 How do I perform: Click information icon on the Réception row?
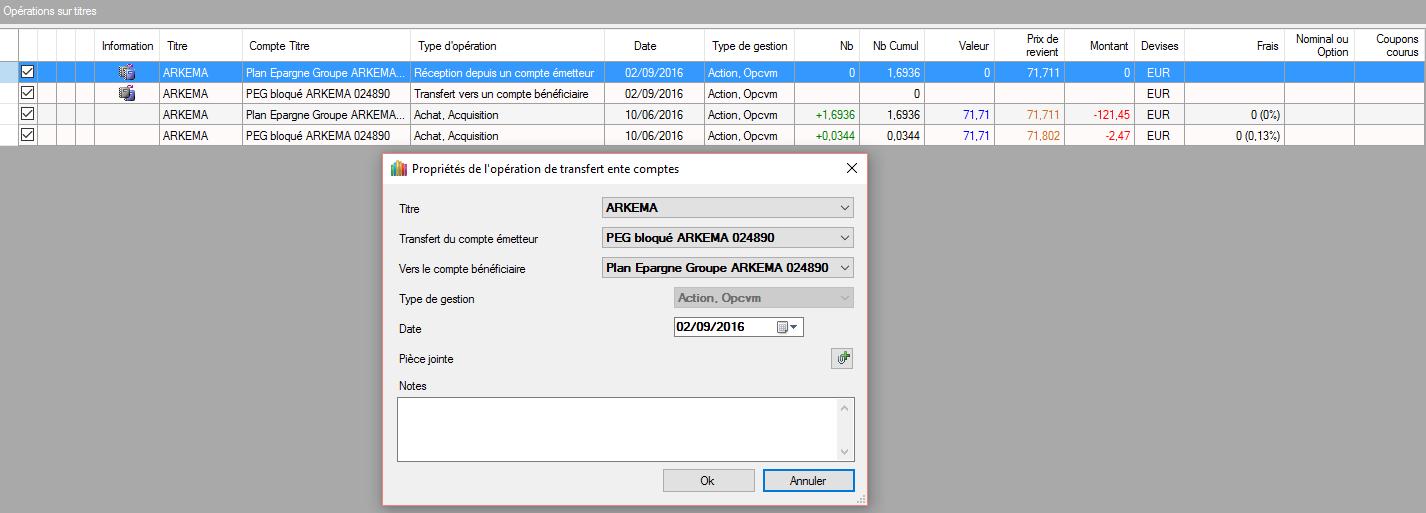pyautogui.click(x=127, y=72)
